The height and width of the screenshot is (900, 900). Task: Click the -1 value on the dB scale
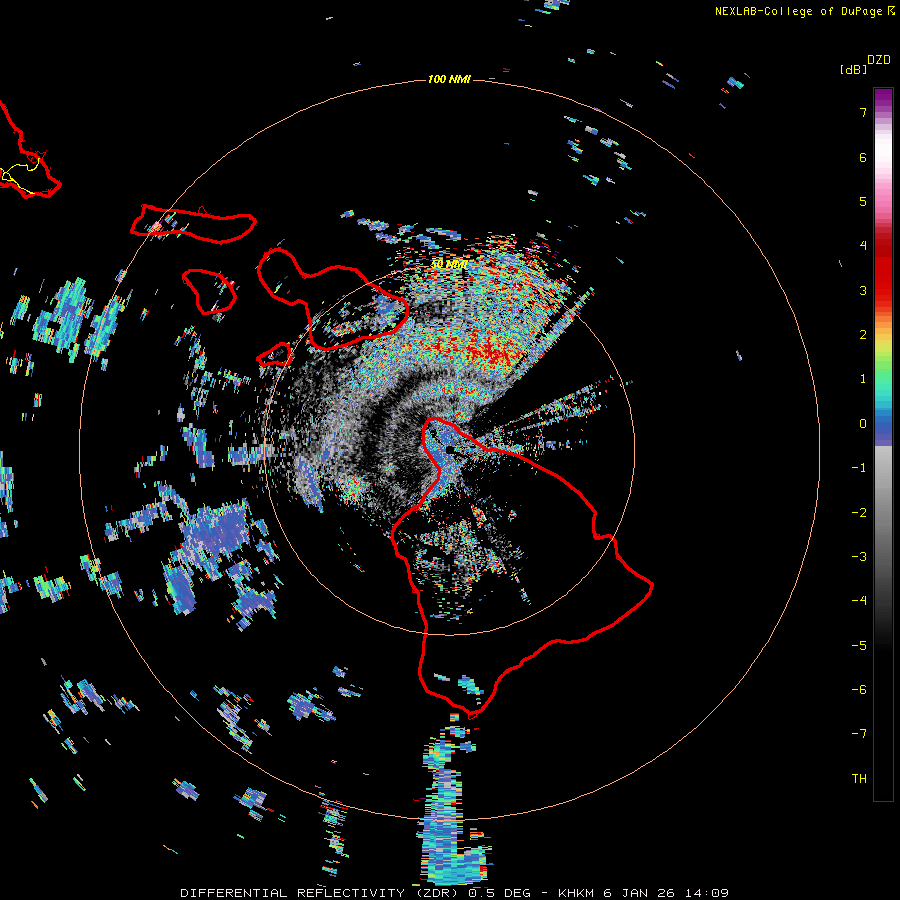[x=859, y=468]
